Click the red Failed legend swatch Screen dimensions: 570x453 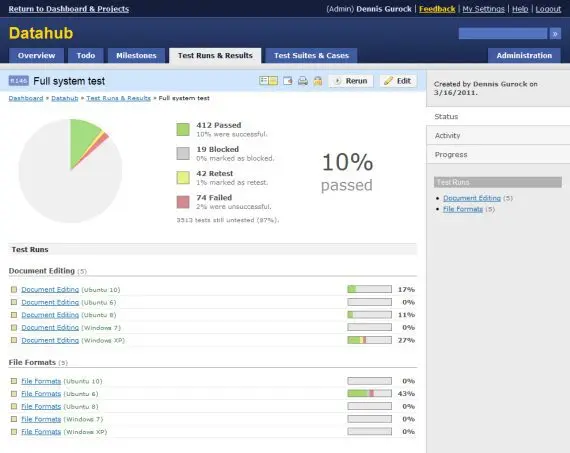pos(183,202)
